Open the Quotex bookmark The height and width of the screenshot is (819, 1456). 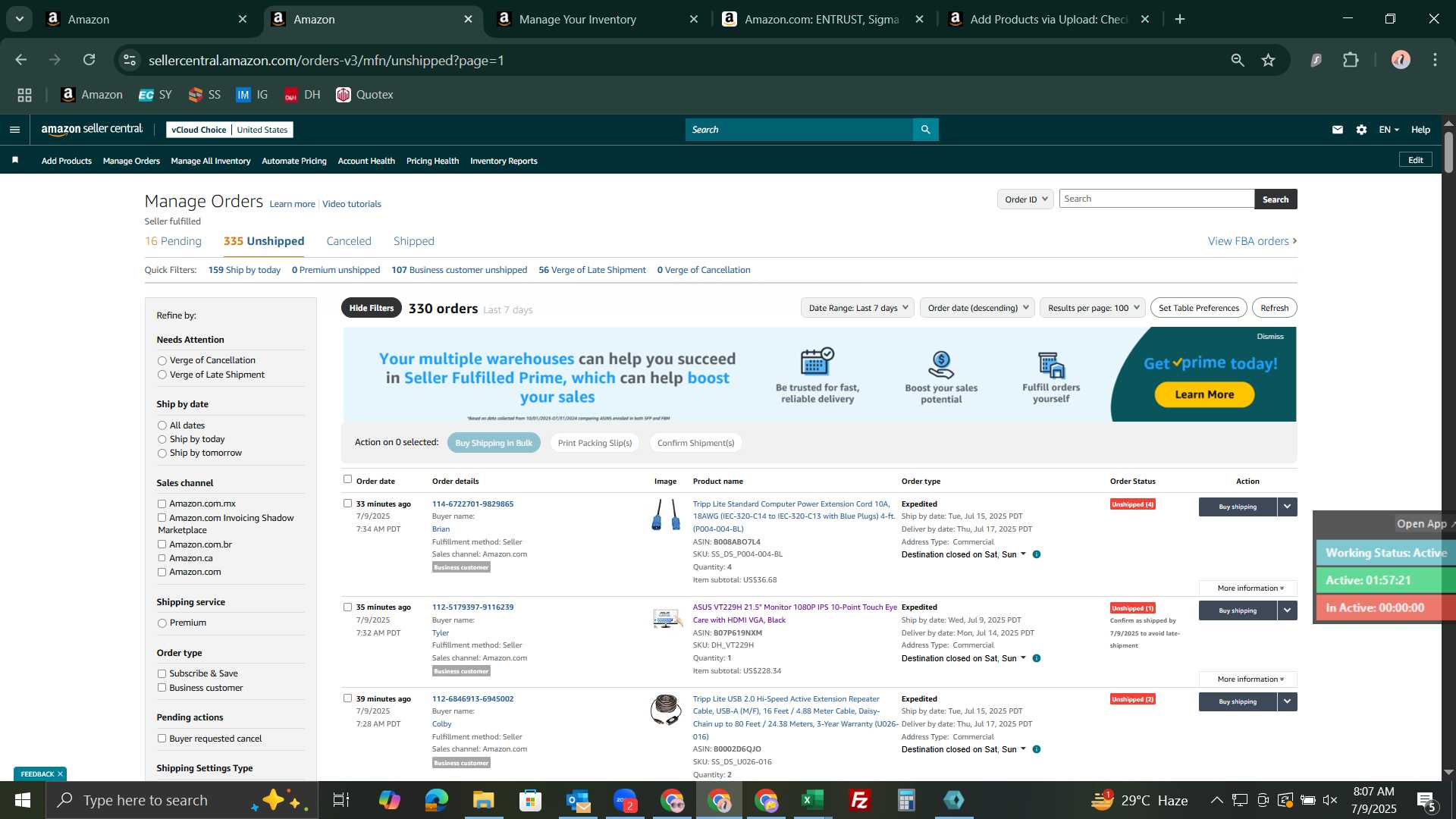365,95
